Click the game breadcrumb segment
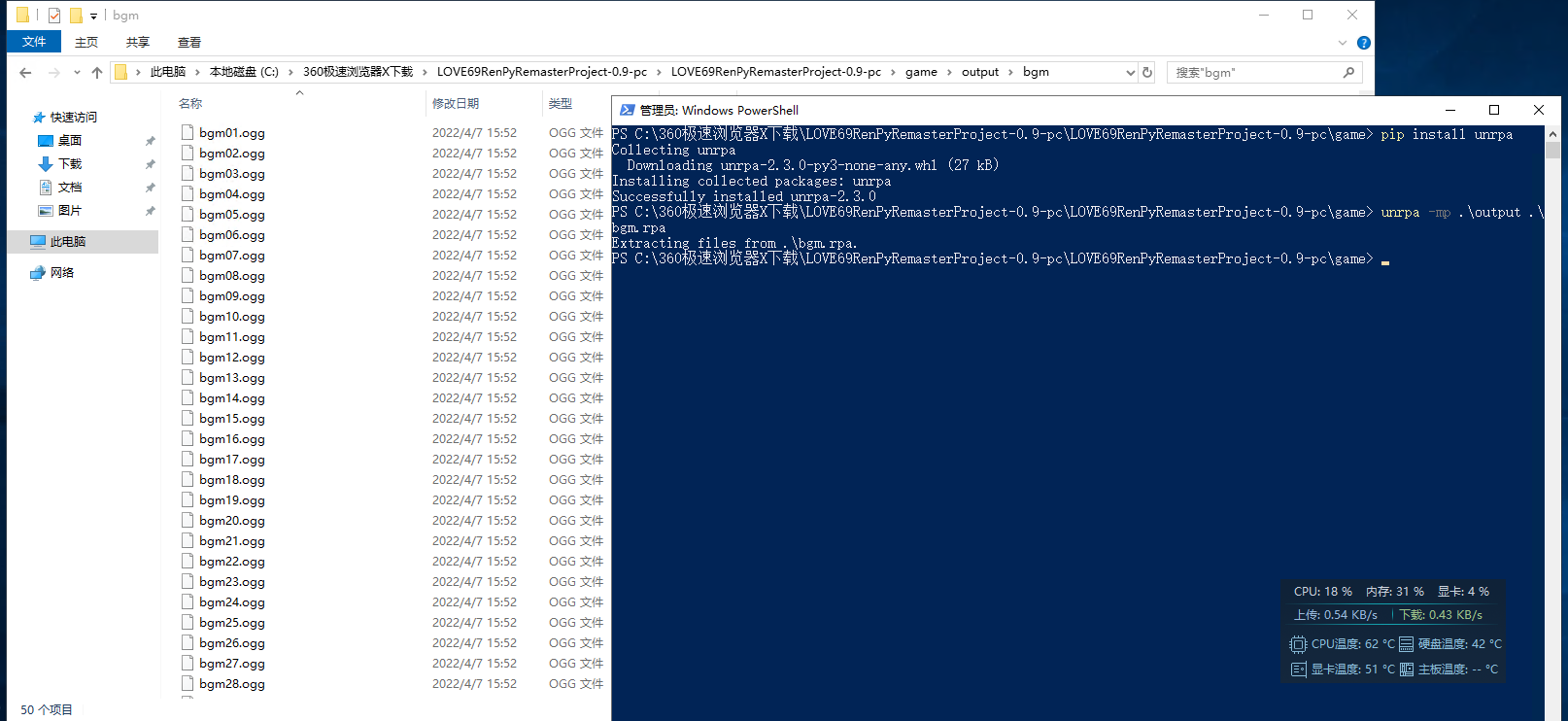This screenshot has height=721, width=1568. [921, 72]
